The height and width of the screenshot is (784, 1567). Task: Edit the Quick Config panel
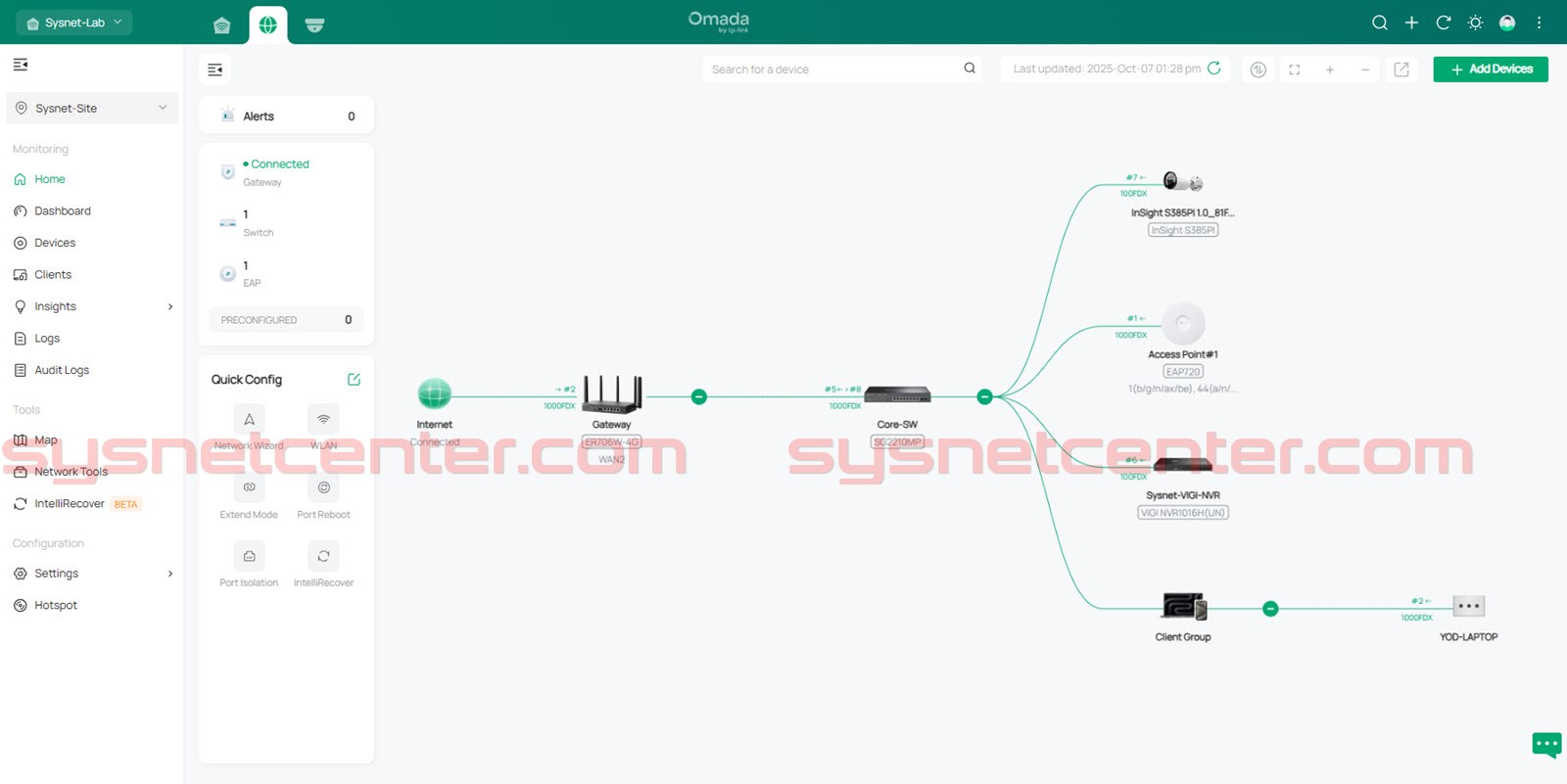tap(354, 380)
